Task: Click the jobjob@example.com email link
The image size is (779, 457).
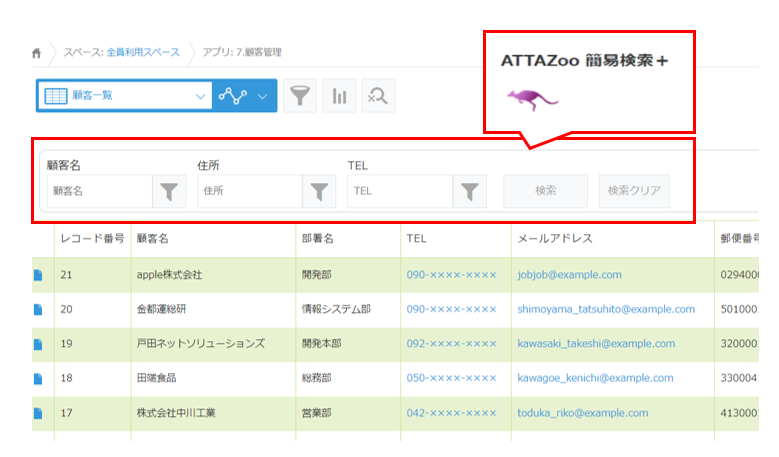Action: pos(569,275)
